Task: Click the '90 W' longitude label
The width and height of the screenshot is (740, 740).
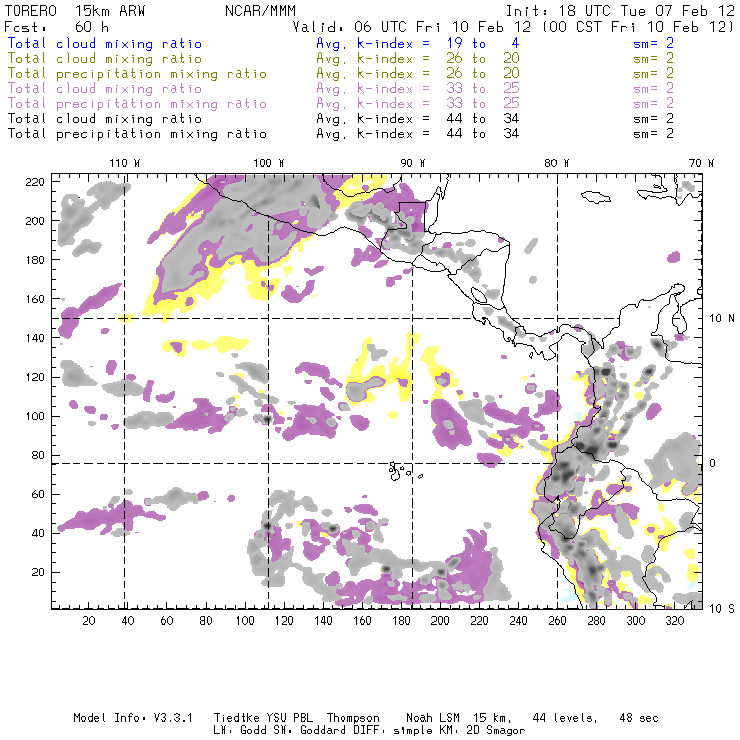Action: [x=413, y=163]
